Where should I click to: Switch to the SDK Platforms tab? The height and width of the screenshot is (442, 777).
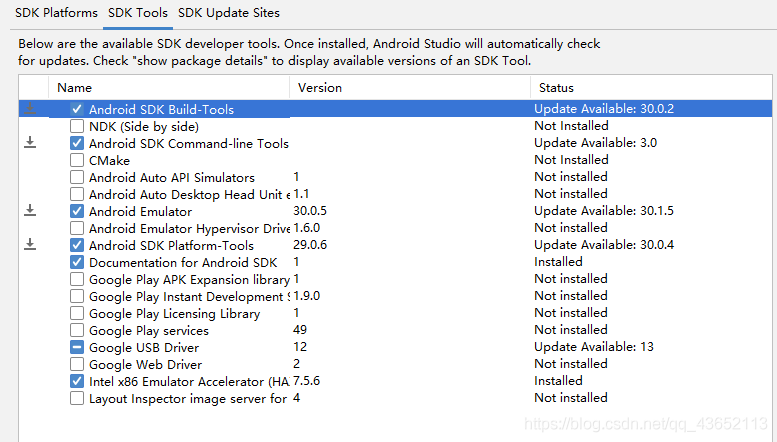click(x=56, y=13)
